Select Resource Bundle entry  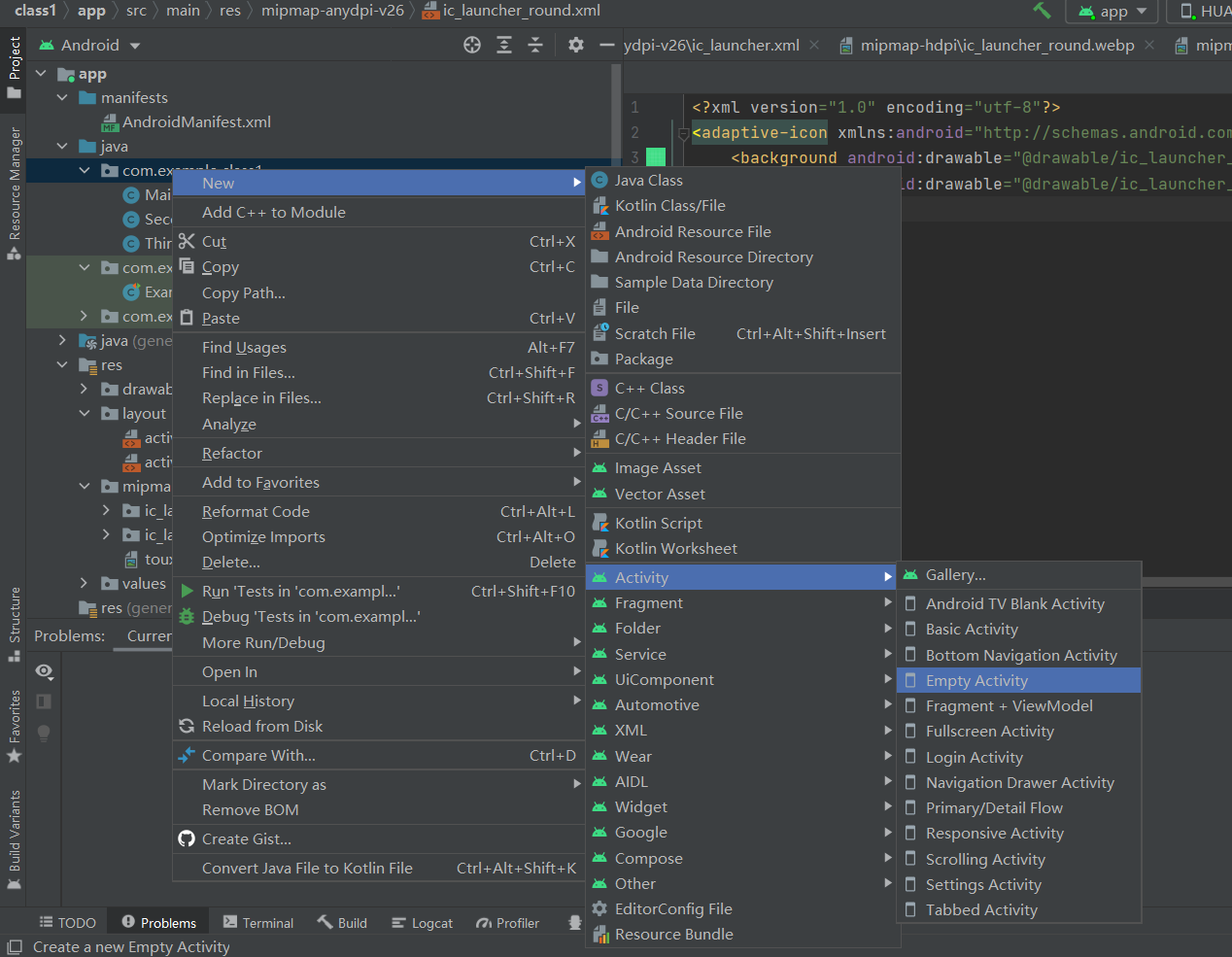pos(741,935)
